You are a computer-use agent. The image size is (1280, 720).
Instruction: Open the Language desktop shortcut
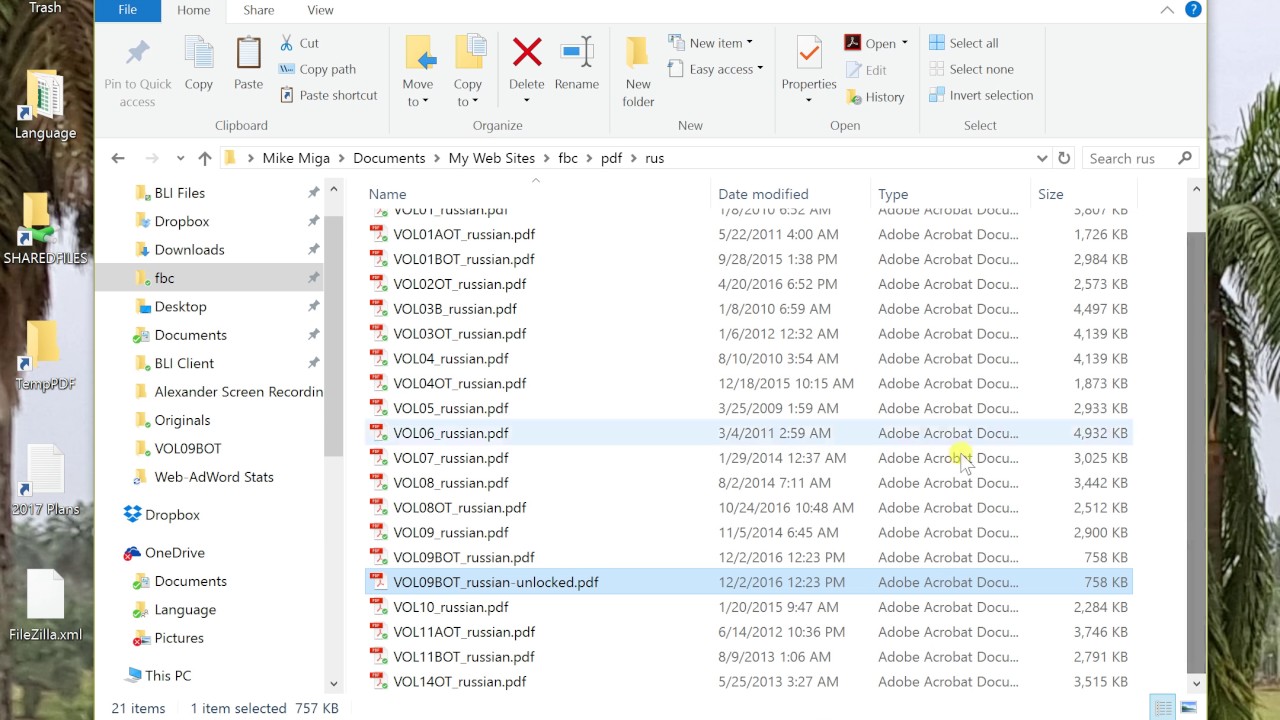coord(45,105)
